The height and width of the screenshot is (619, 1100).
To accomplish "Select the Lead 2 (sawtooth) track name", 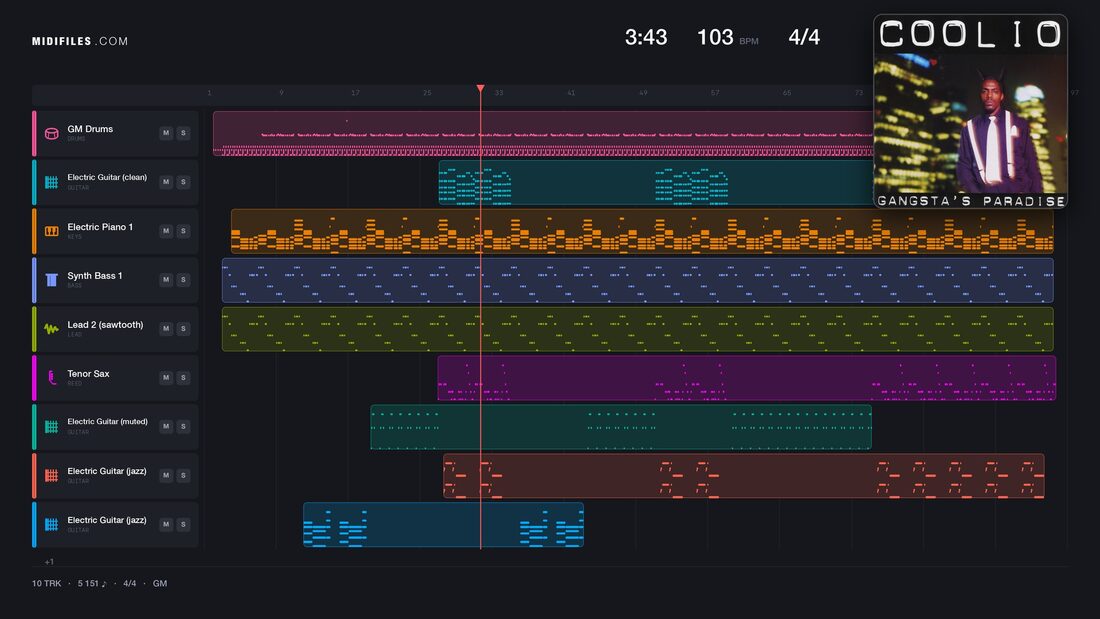I will point(105,325).
